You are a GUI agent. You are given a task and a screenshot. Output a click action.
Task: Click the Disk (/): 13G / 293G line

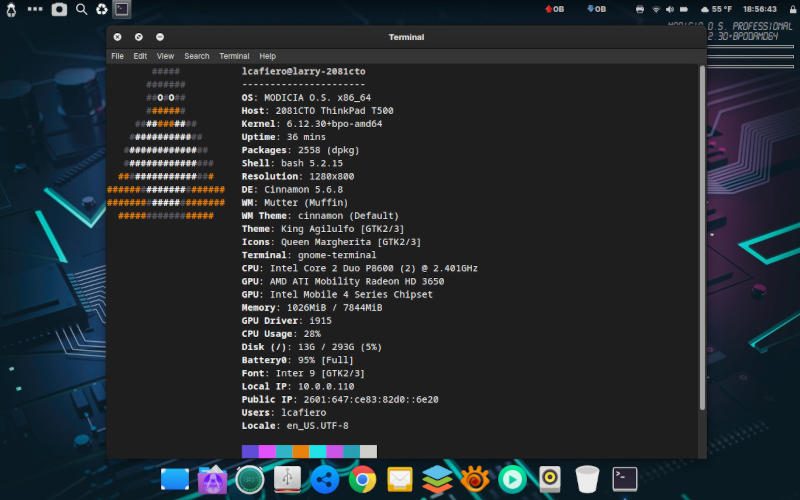(312, 347)
